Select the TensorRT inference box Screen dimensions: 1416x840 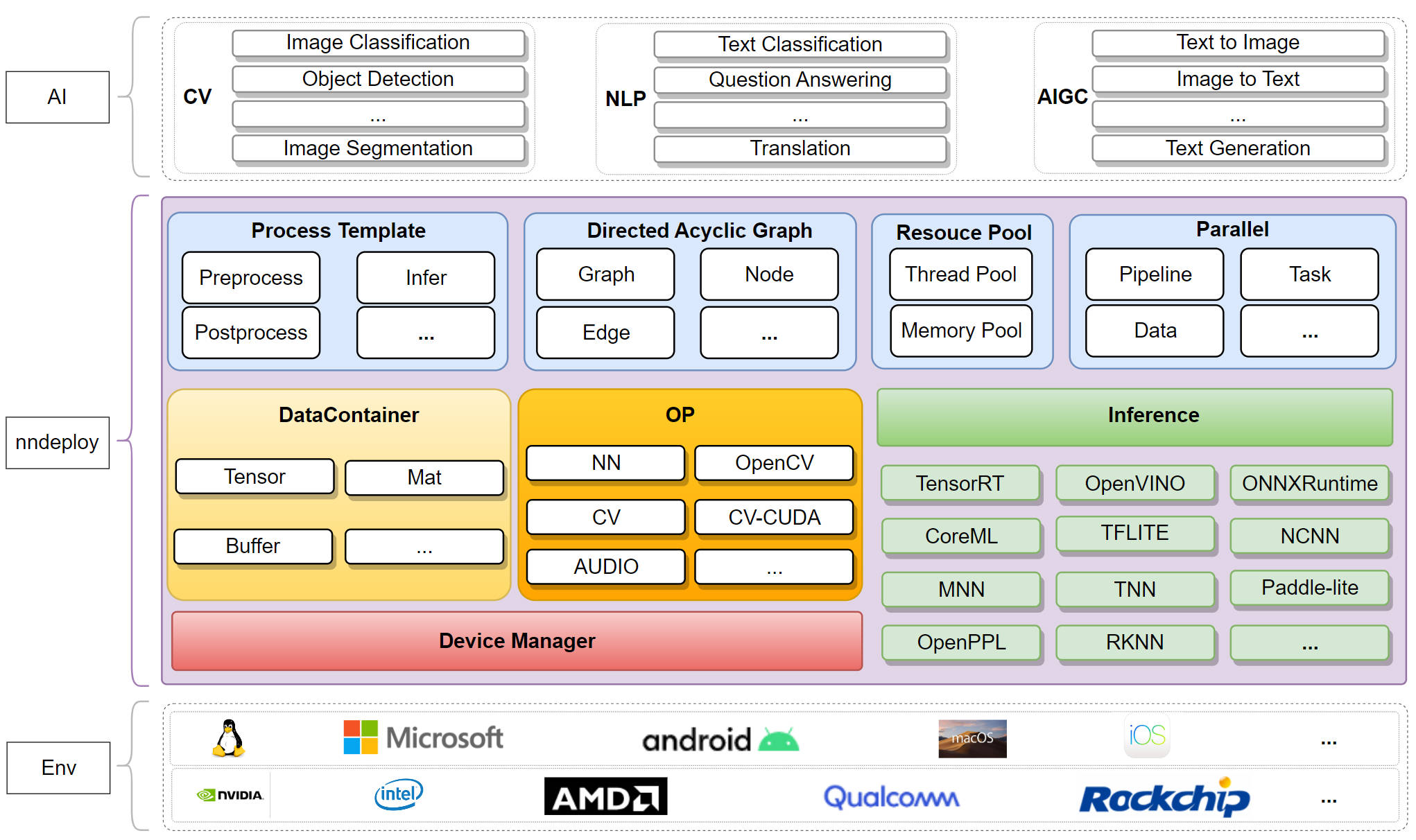tap(960, 483)
